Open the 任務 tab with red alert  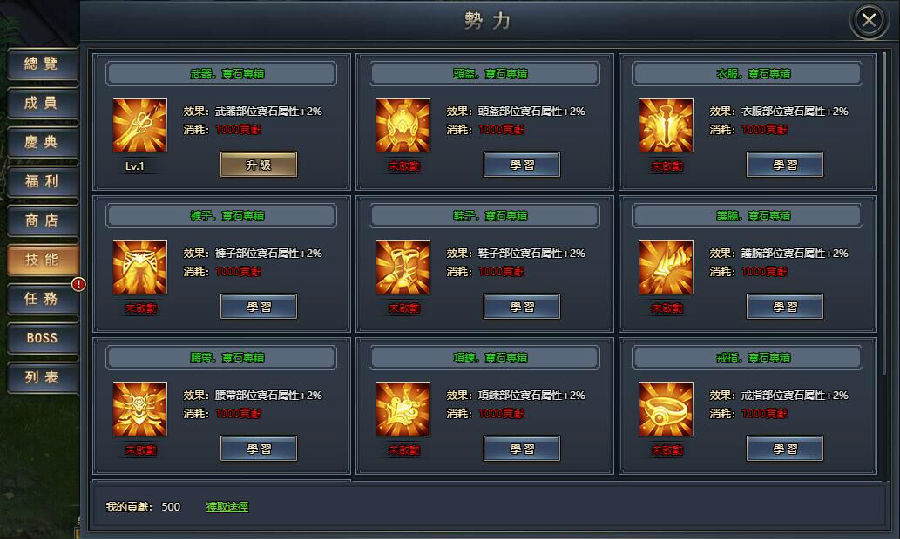click(x=42, y=298)
